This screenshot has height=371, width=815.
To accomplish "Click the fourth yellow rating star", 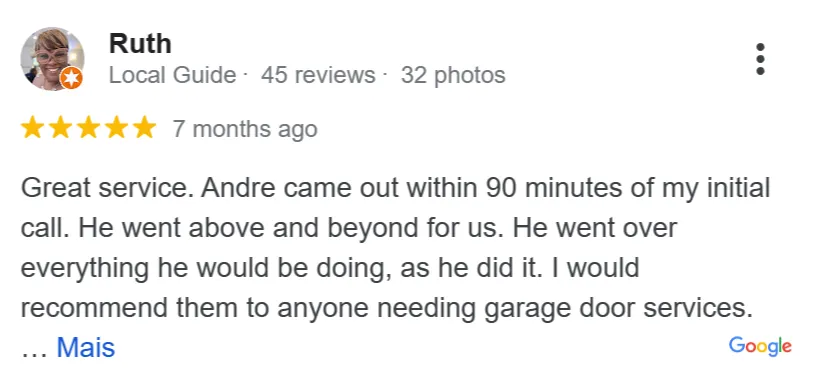I will [116, 128].
